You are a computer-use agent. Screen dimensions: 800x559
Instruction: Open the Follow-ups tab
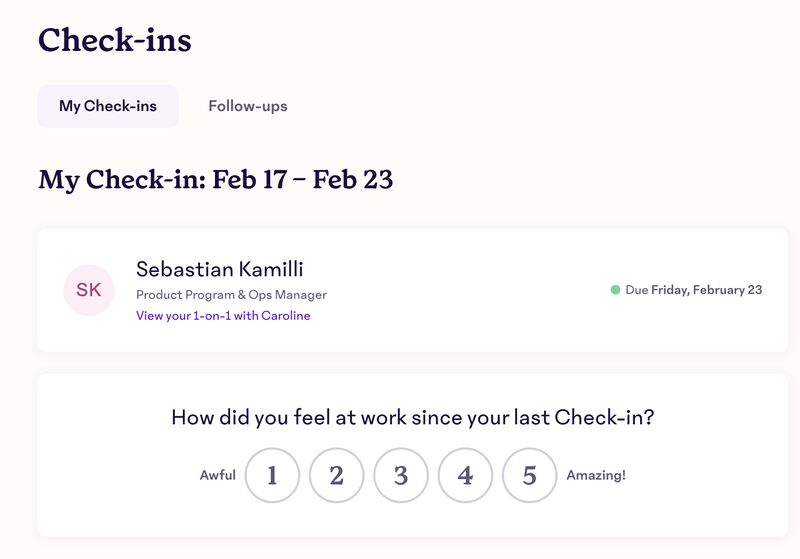pyautogui.click(x=248, y=106)
